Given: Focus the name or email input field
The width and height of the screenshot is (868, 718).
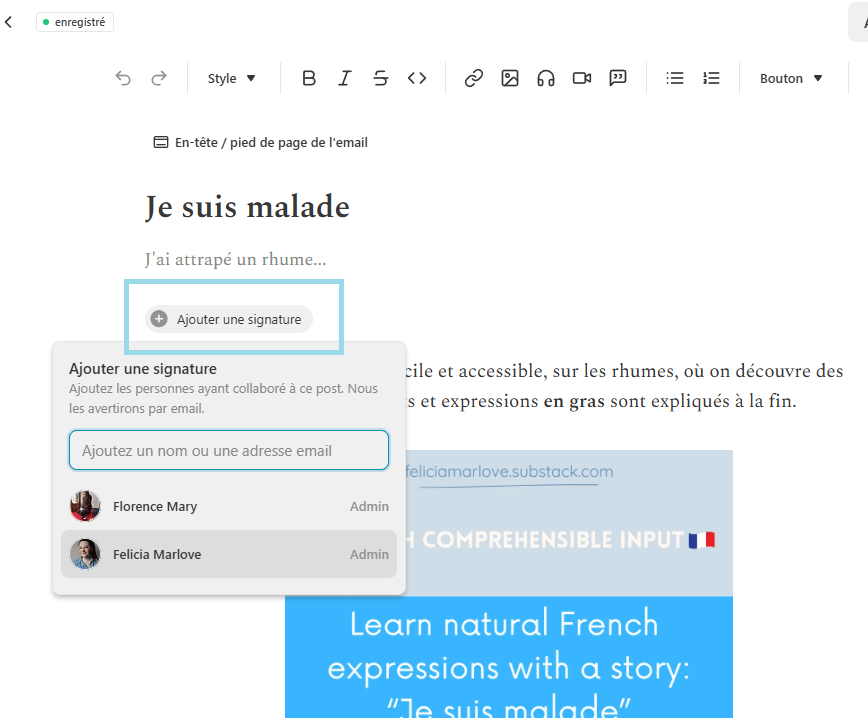Looking at the screenshot, I should pos(229,451).
